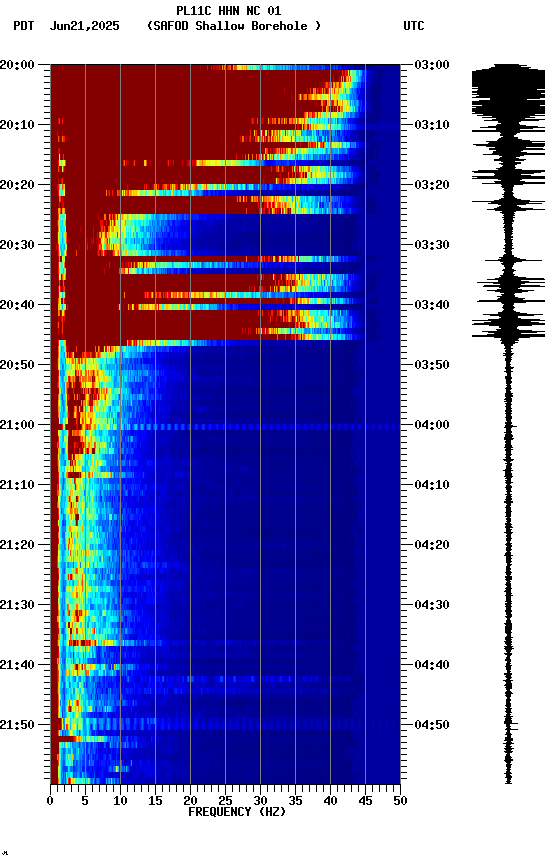Click the 03:20 UTC time label

432,185
